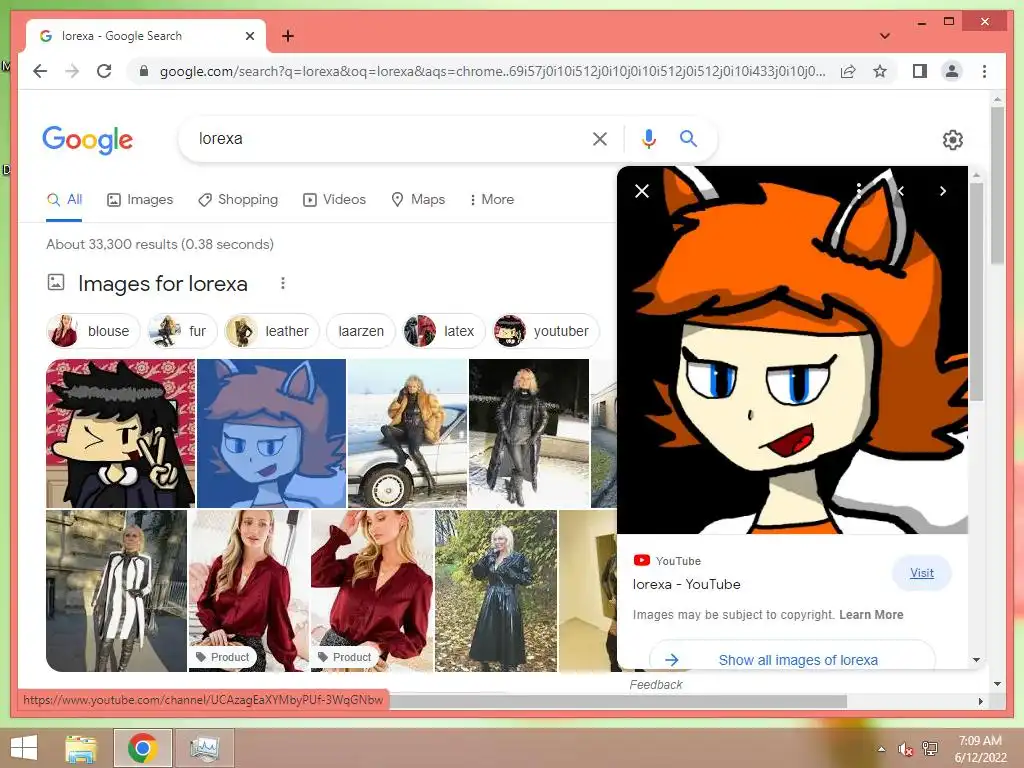Viewport: 1024px width, 768px height.
Task: Open File Explorer from taskbar
Action: (81, 748)
